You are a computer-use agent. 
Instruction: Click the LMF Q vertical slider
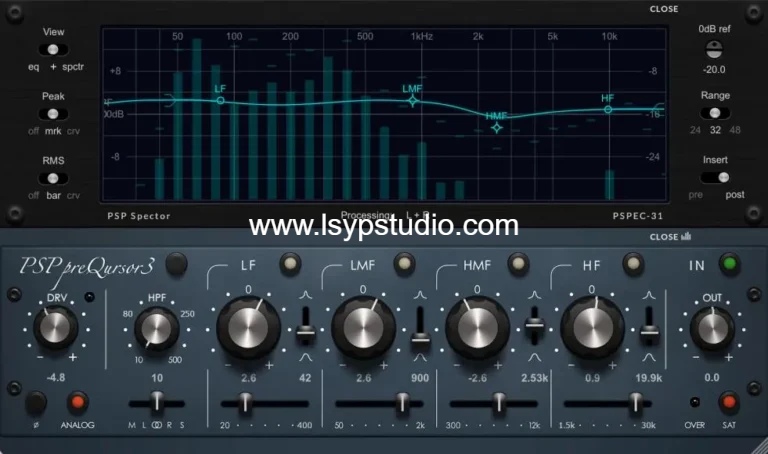(x=420, y=326)
